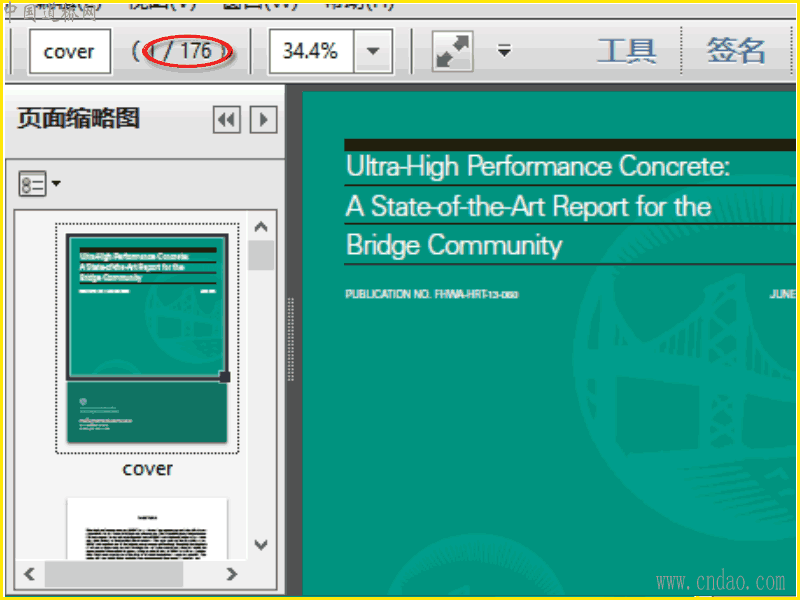Click the thumbnail scroll up arrow

click(x=261, y=227)
